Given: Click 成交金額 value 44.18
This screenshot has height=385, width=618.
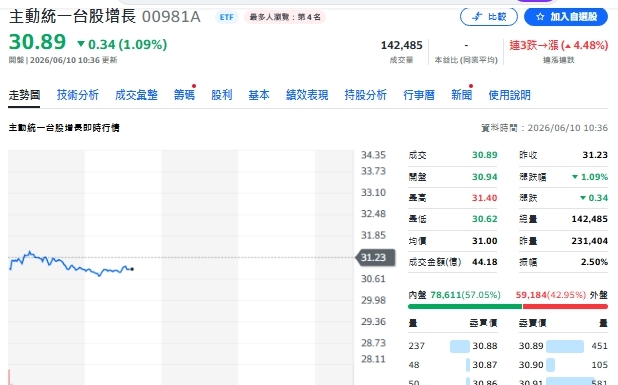Looking at the screenshot, I should pos(484,262).
